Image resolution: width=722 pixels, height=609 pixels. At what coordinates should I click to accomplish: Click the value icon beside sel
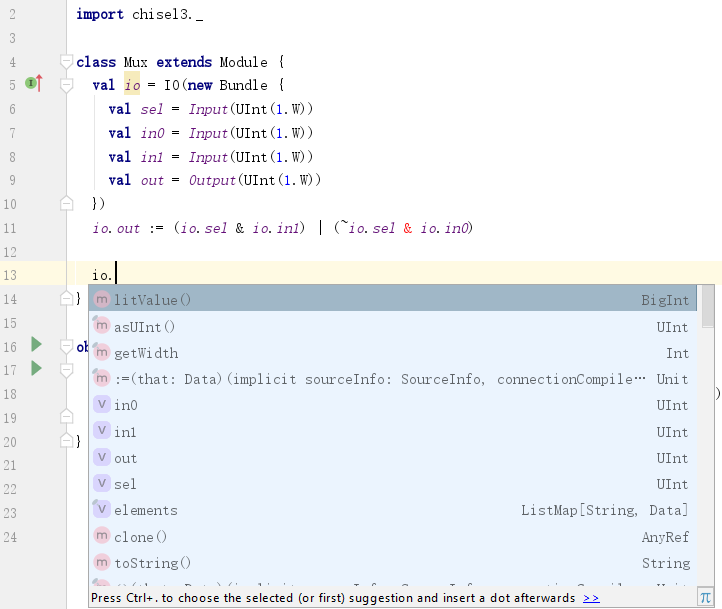click(x=101, y=483)
